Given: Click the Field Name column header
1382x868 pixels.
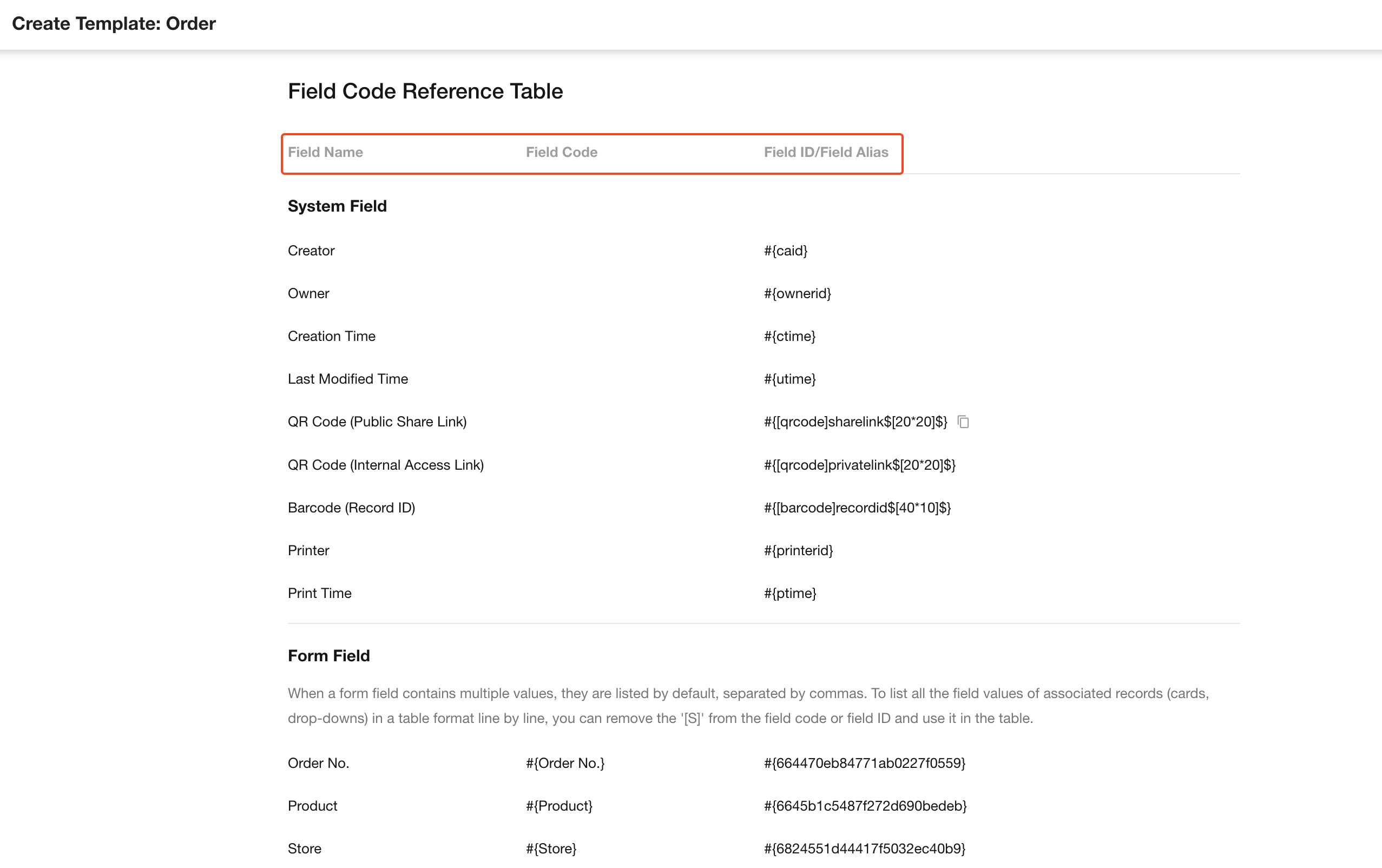Looking at the screenshot, I should (x=325, y=152).
